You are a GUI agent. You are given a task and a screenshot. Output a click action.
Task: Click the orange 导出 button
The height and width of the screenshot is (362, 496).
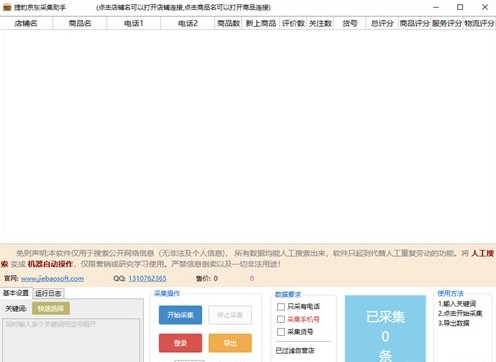[230, 343]
